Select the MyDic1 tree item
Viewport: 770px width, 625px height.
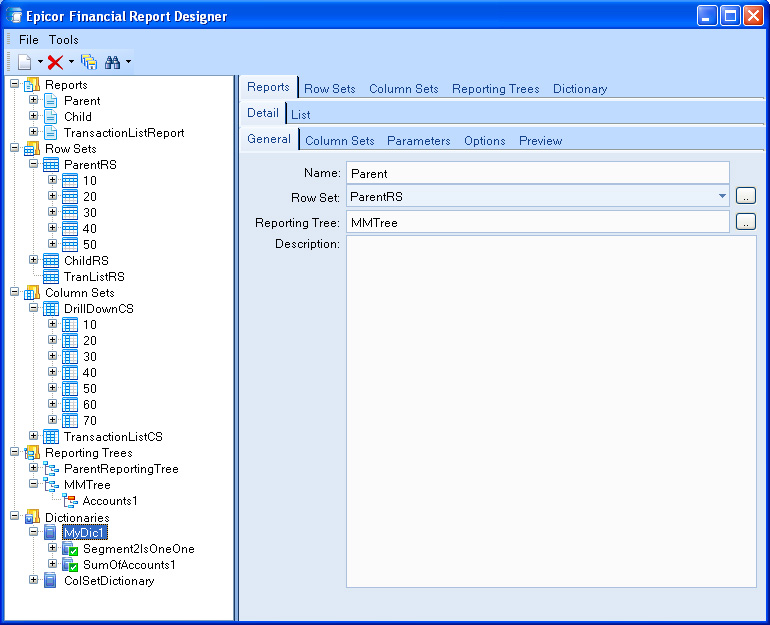click(84, 533)
